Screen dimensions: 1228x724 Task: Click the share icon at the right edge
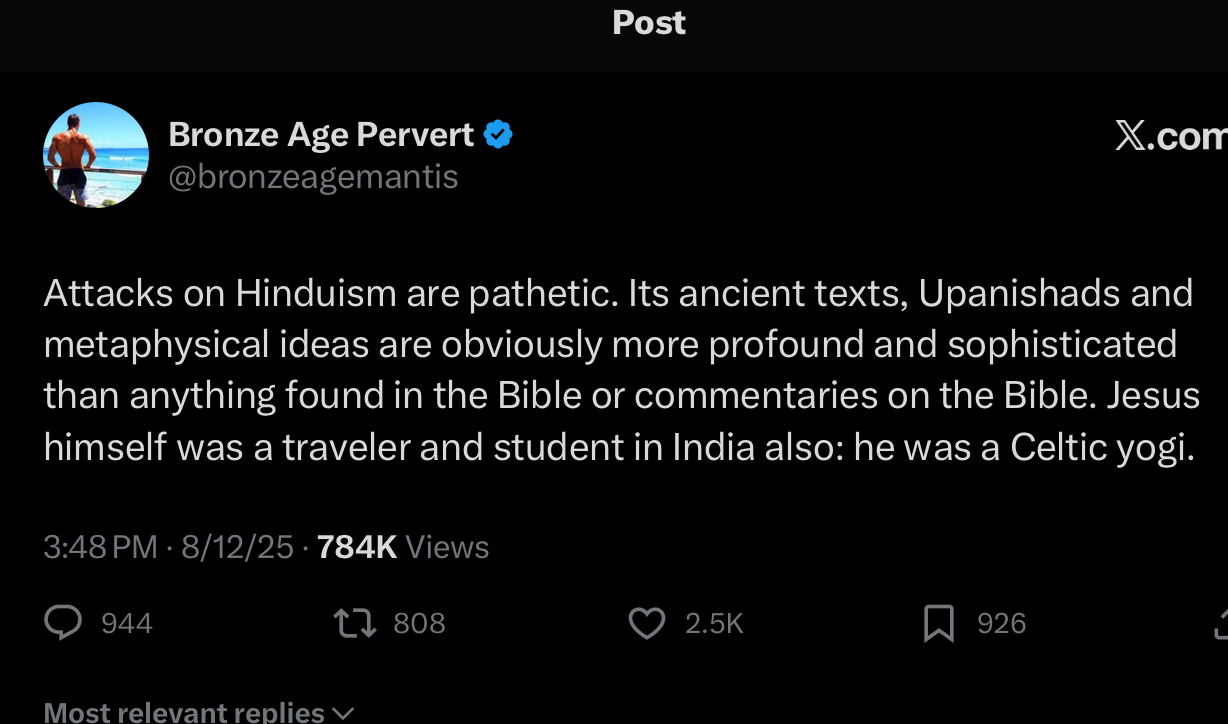[x=1220, y=624]
